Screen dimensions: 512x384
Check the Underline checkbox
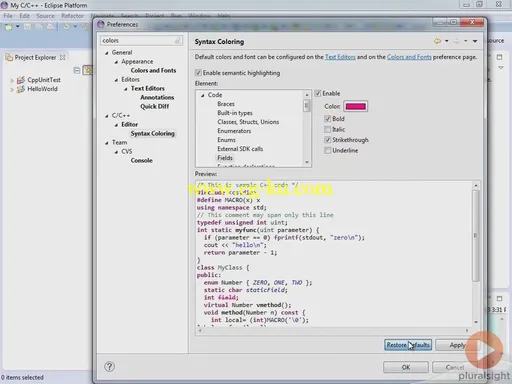click(327, 151)
